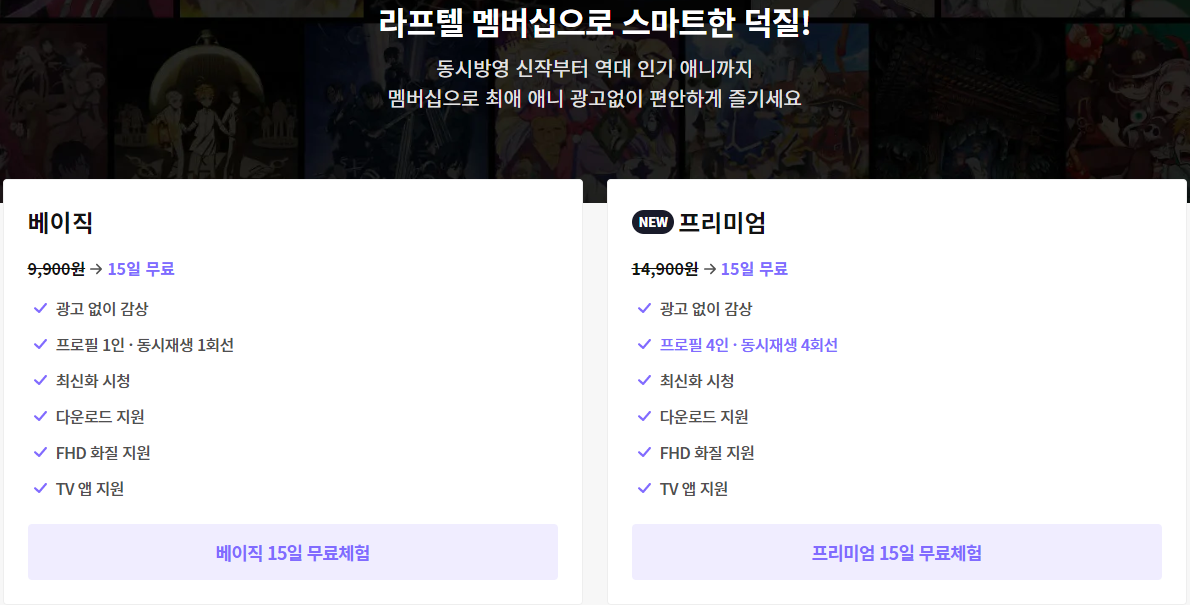Click checkmark beside 최신화 시청 in 프리미엄
Image resolution: width=1190 pixels, height=605 pixels.
tap(644, 380)
